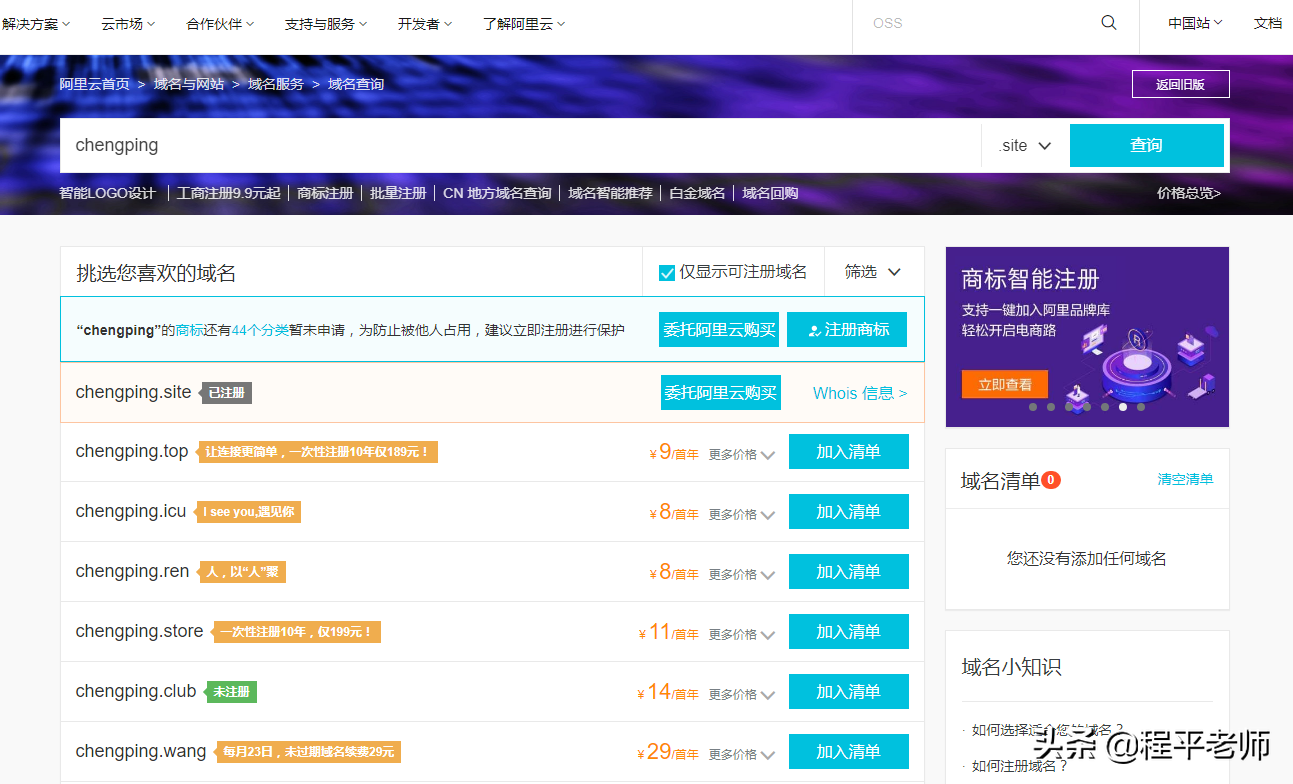This screenshot has width=1293, height=784.
Task: Click the 商标智能注册 banner image
Action: 1087,337
